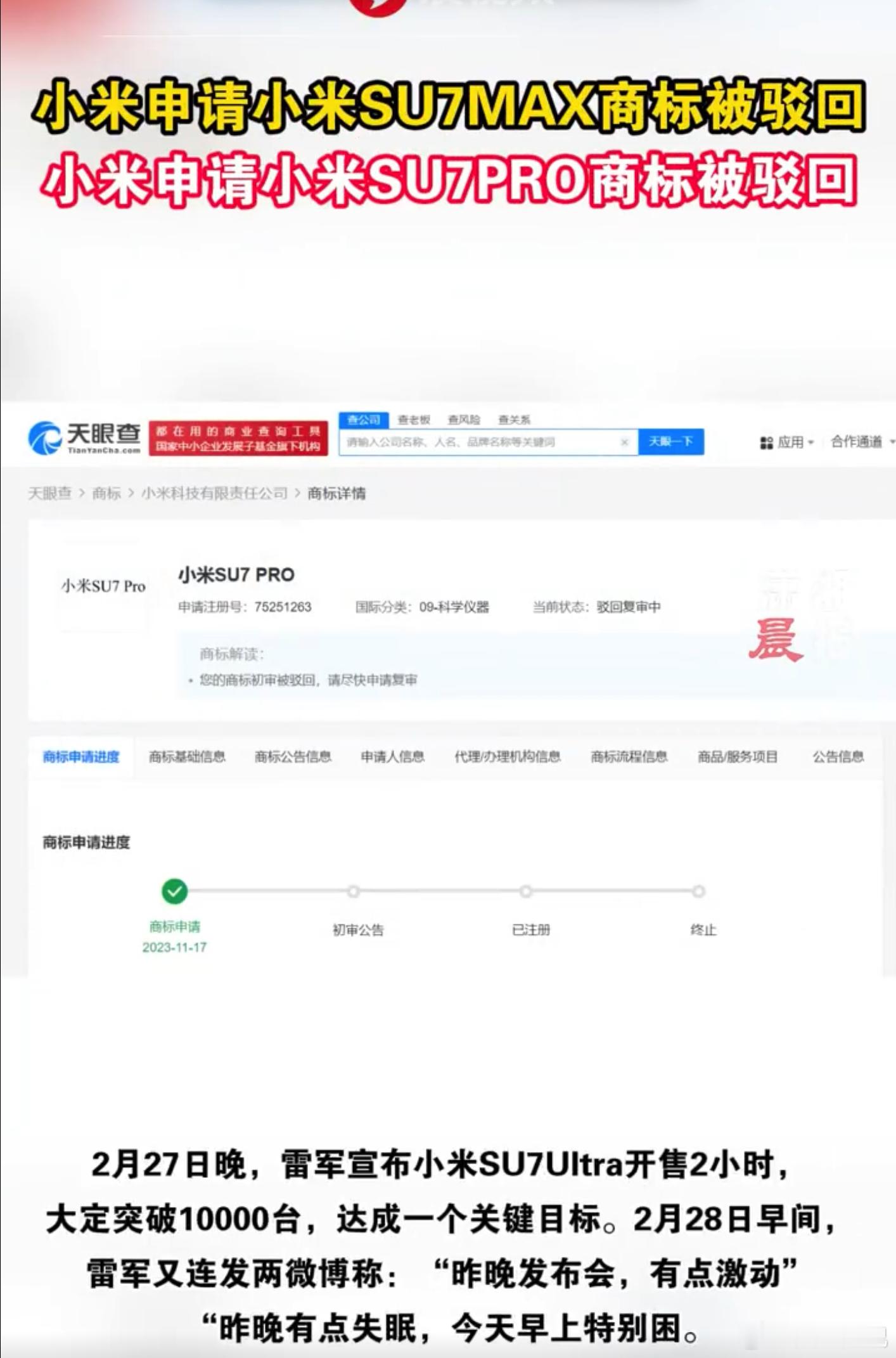Select the 查公司 search tab
This screenshot has height=1358, width=896.
pyautogui.click(x=363, y=420)
